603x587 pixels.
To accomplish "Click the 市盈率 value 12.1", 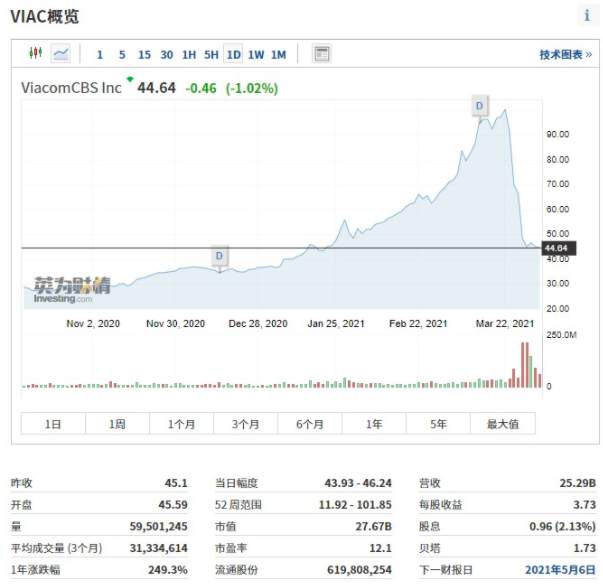I will point(381,548).
